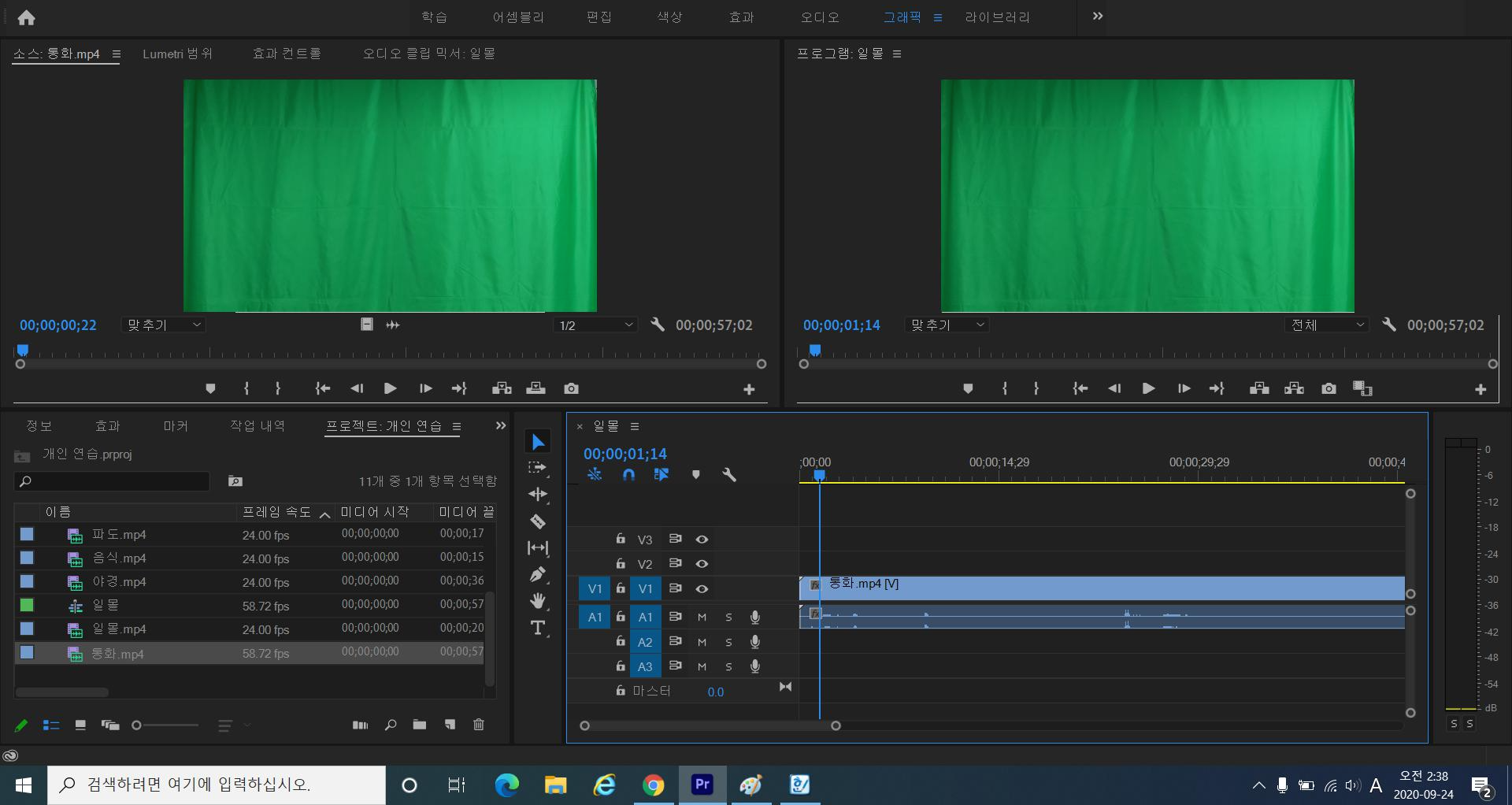Select the Type tool

point(538,628)
